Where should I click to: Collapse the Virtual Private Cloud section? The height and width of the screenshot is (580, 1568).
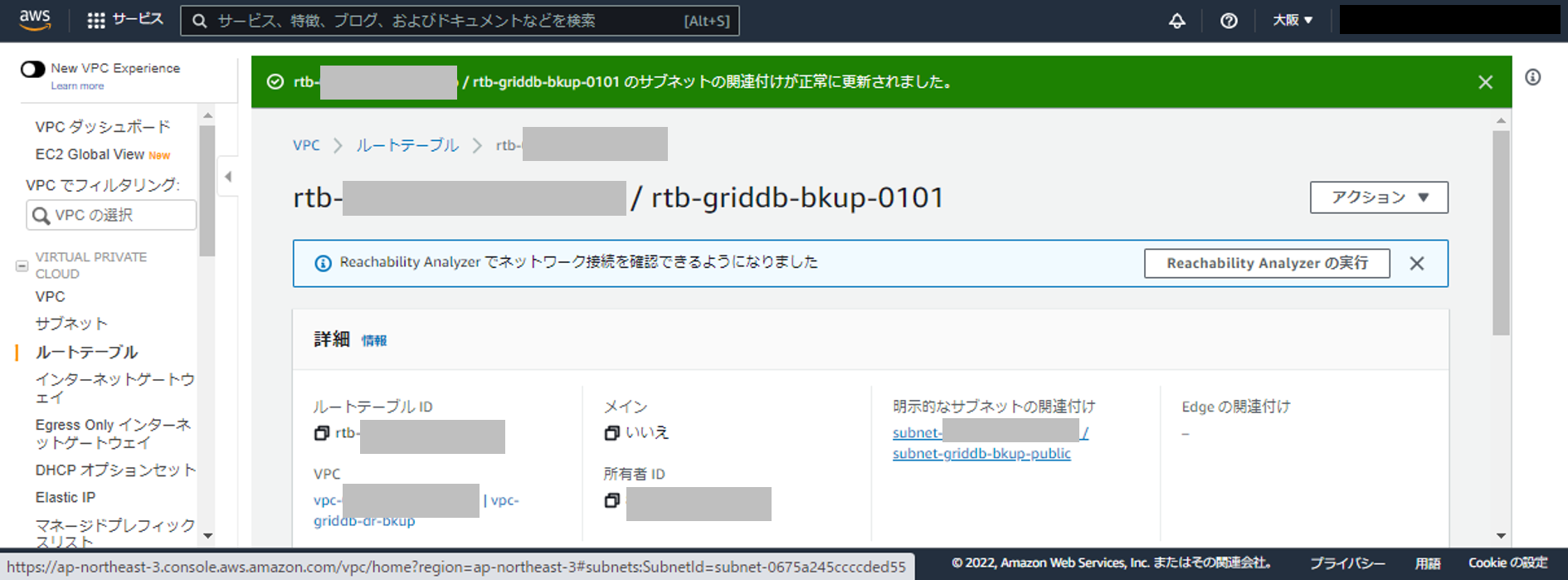pos(22,266)
